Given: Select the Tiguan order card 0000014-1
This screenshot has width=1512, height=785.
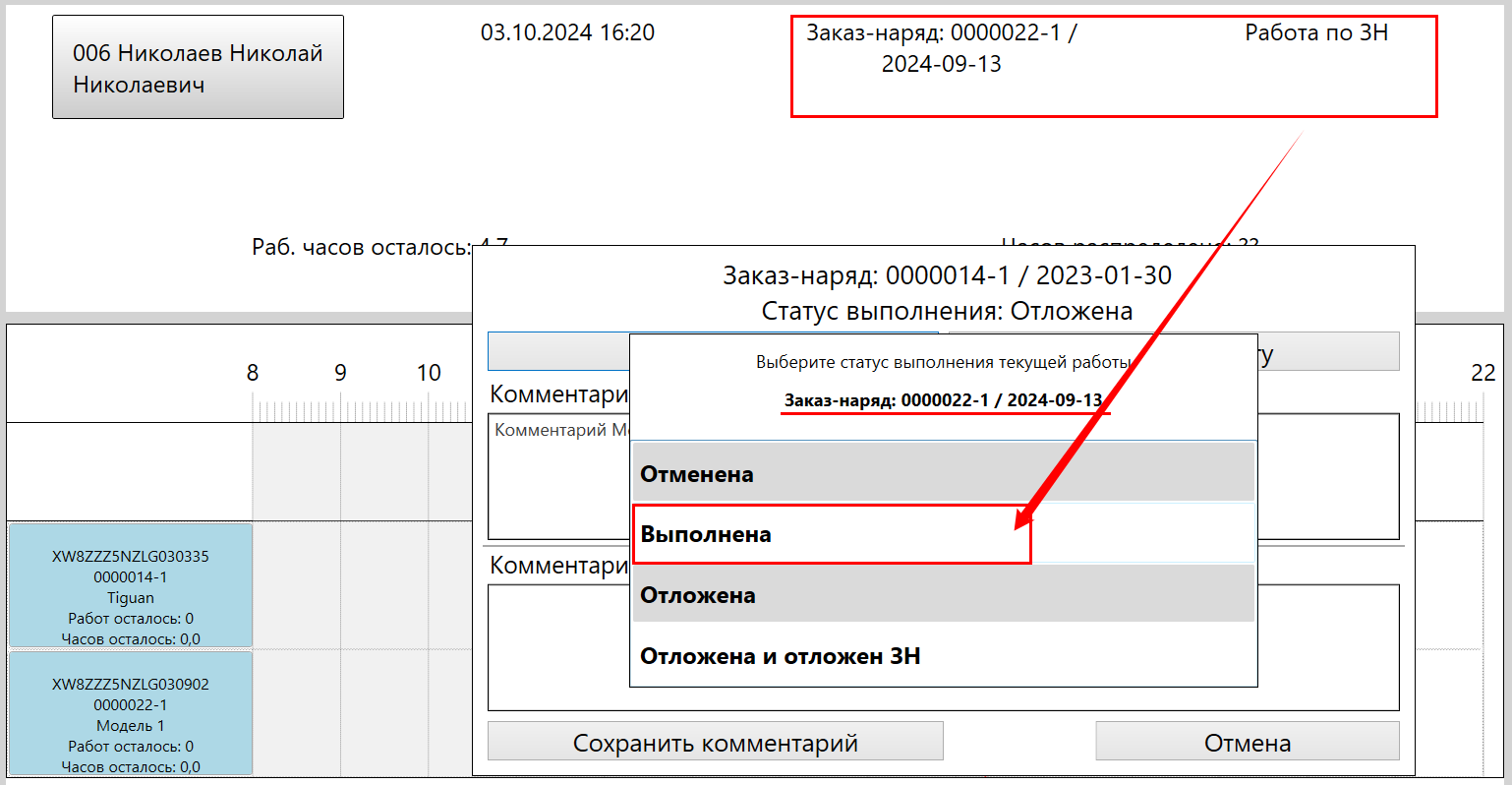Looking at the screenshot, I should point(131,586).
